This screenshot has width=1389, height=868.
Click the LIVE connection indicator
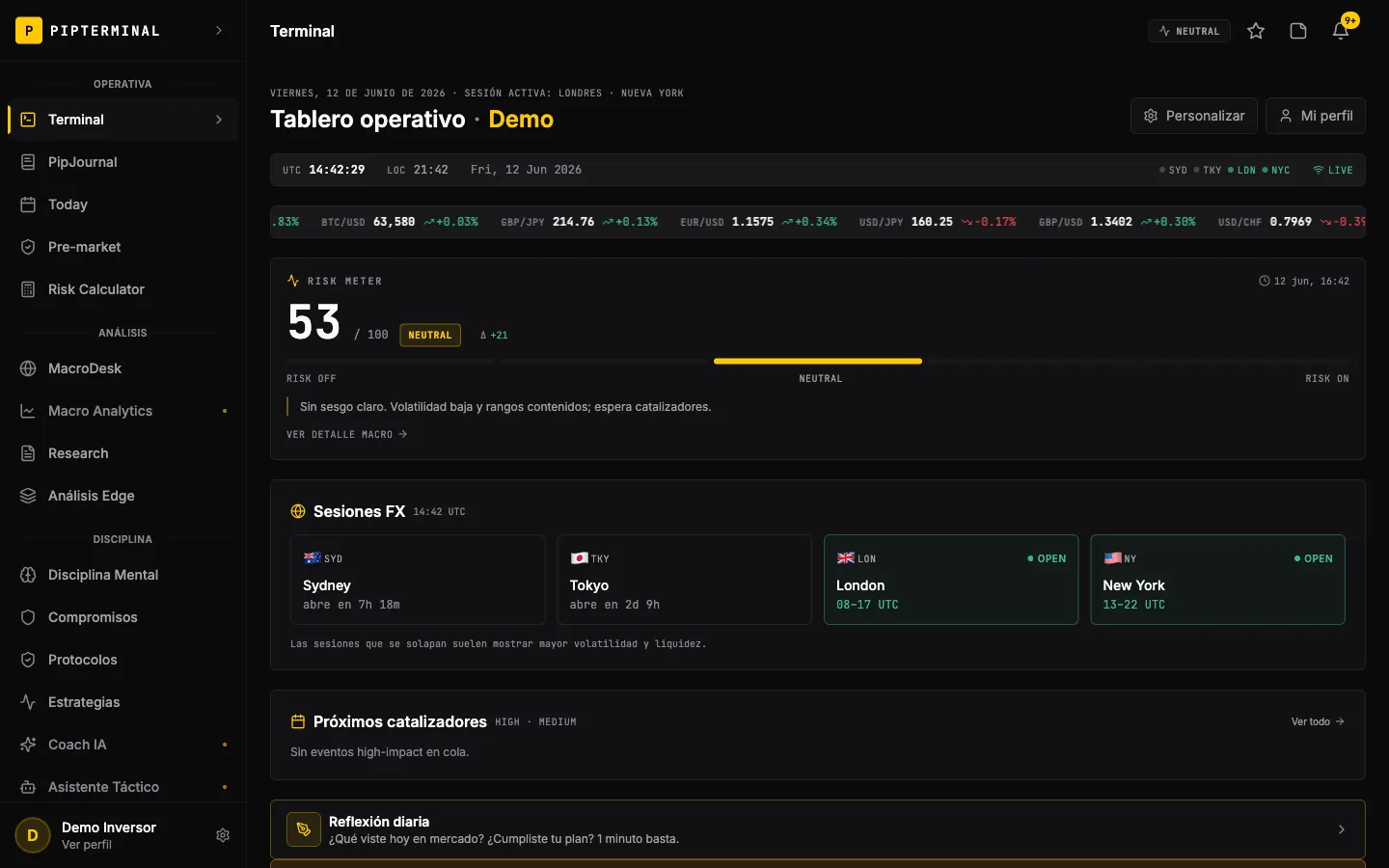point(1333,170)
